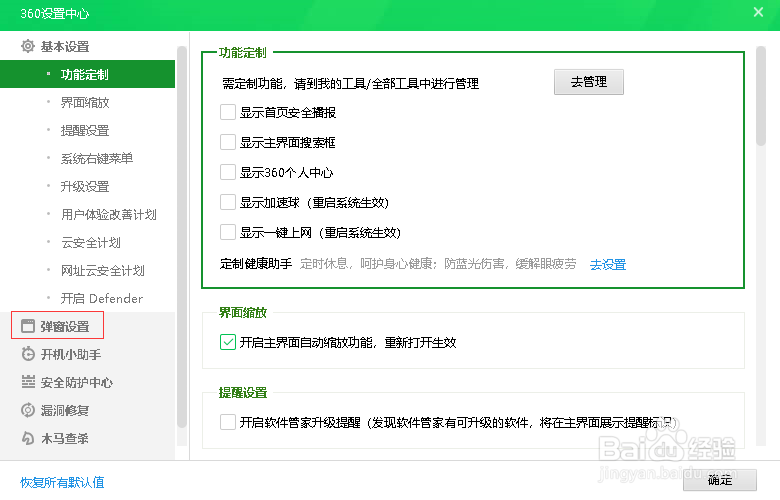The height and width of the screenshot is (500, 780).
Task: Click the icon beside 安全防护中心
Action: point(28,382)
